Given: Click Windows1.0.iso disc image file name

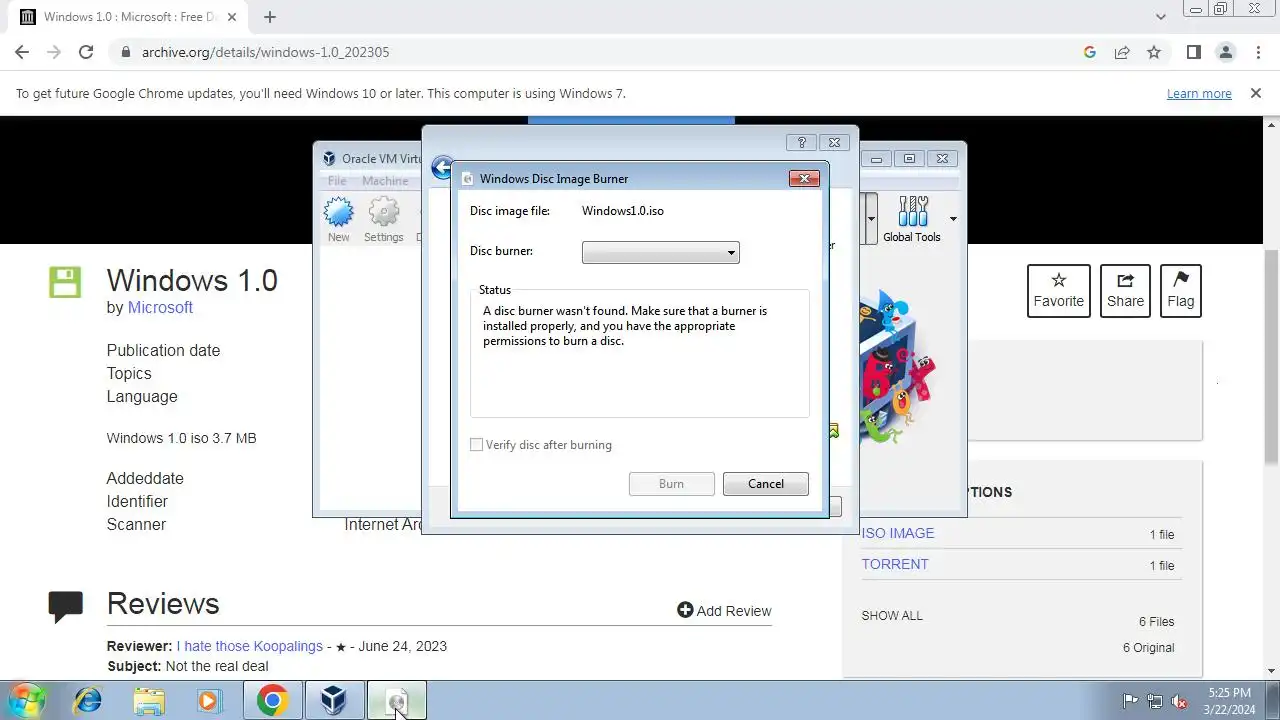Looking at the screenshot, I should 623,211.
